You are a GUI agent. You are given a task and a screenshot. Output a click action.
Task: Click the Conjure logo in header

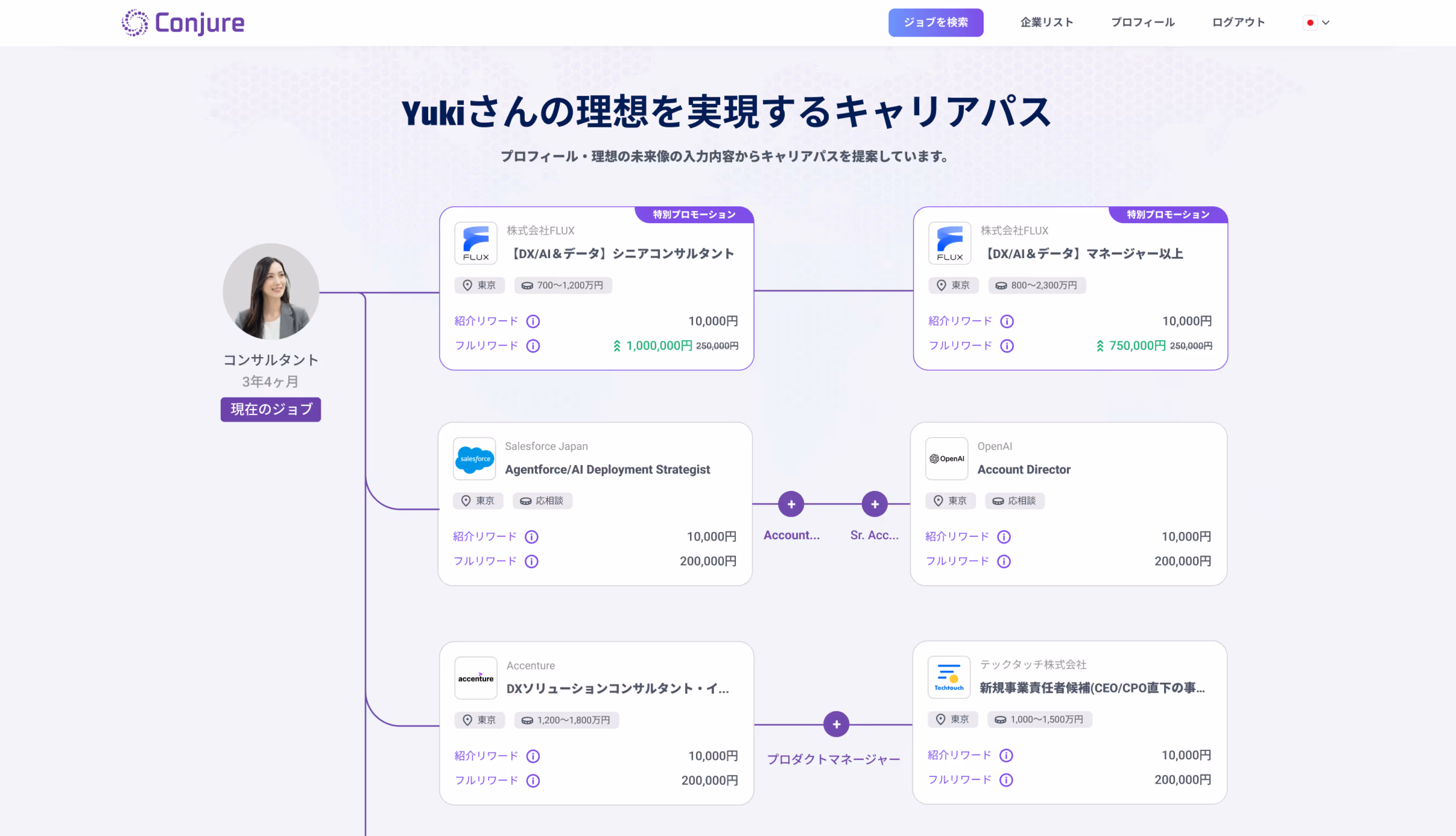tap(183, 23)
